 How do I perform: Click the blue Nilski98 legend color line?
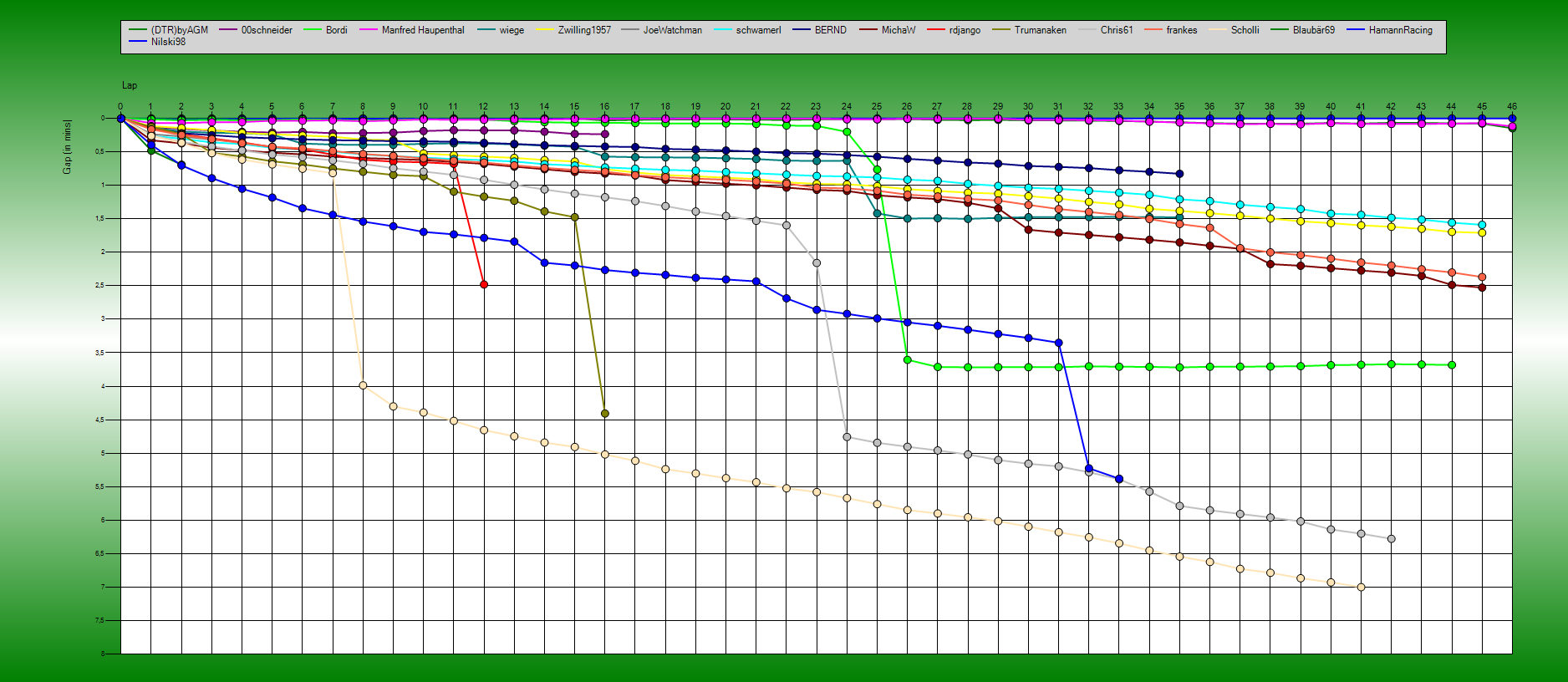[138, 42]
